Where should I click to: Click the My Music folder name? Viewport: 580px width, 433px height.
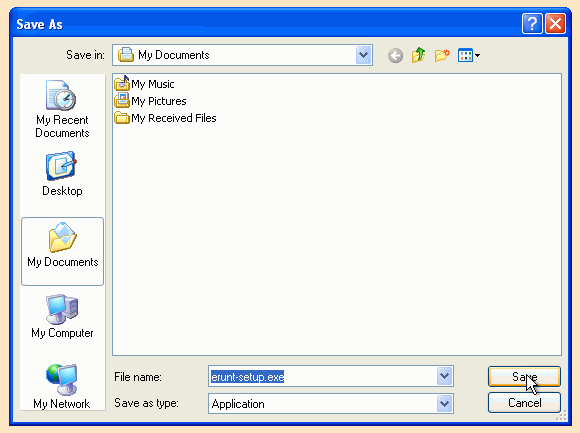click(x=152, y=84)
